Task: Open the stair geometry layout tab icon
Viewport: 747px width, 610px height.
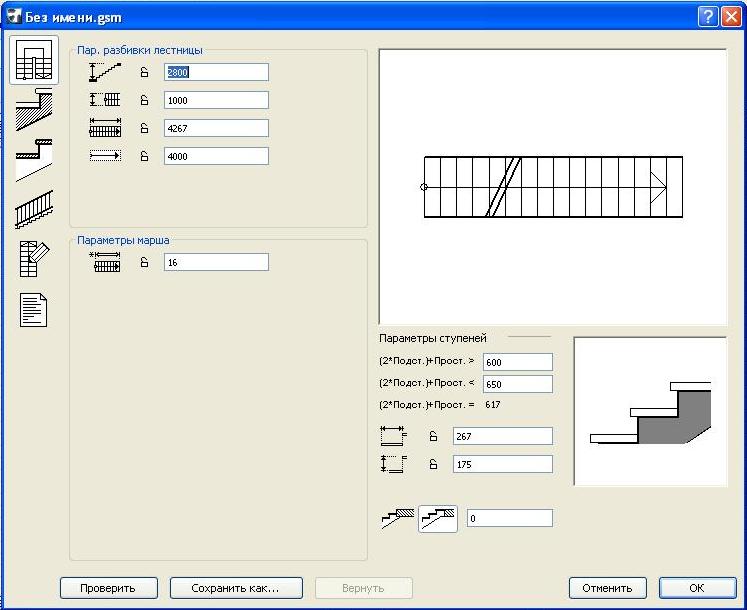Action: tap(34, 60)
